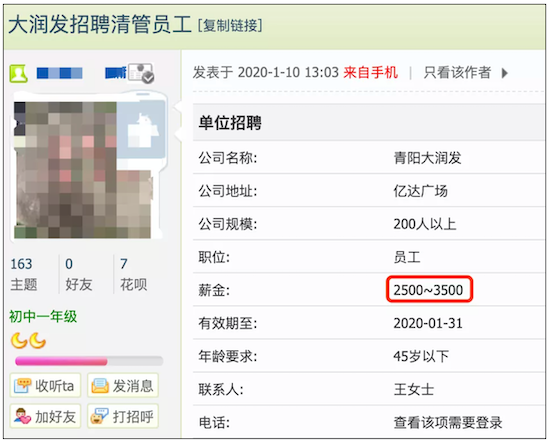Click the 收听ta speech bubble icon
Image resolution: width=550 pixels, height=441 pixels.
[x=23, y=386]
